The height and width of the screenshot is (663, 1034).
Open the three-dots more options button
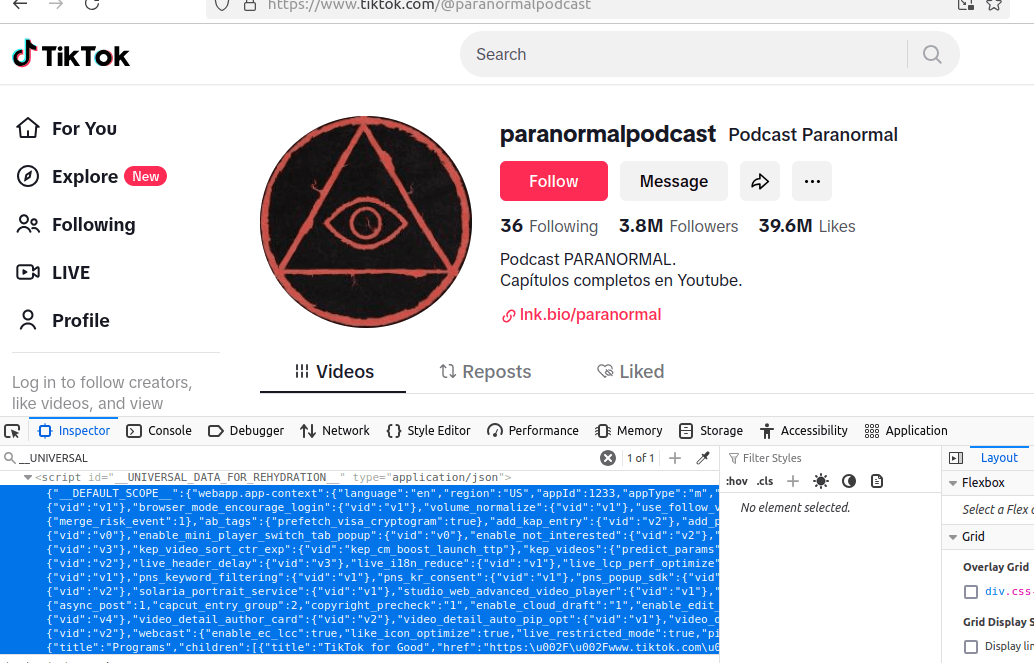[x=812, y=181]
